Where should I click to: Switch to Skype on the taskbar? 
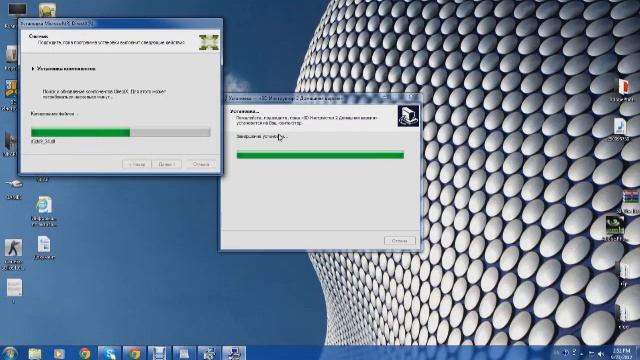pos(109,353)
